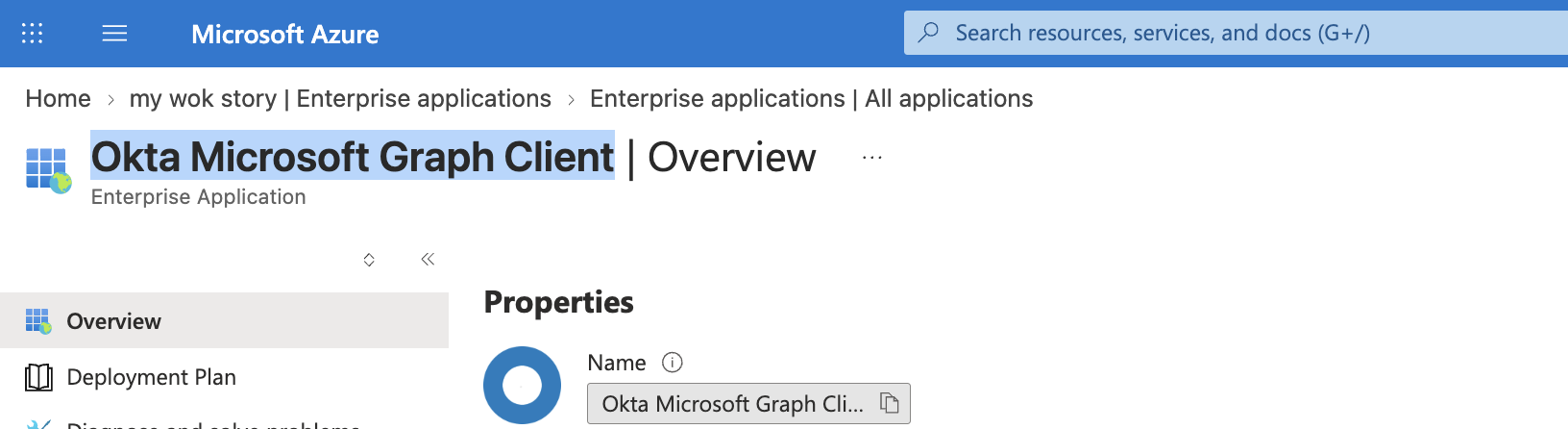The height and width of the screenshot is (429, 1568).
Task: Click the Properties heading
Action: 558,302
